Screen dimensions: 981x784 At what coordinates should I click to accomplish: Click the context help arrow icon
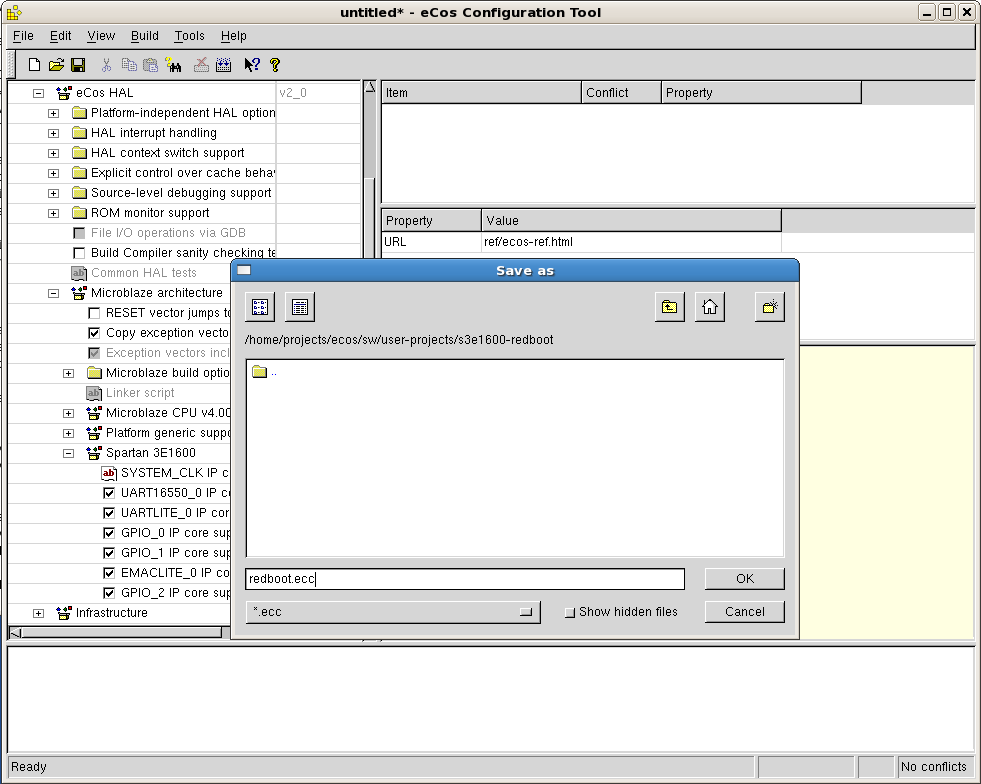(x=251, y=65)
